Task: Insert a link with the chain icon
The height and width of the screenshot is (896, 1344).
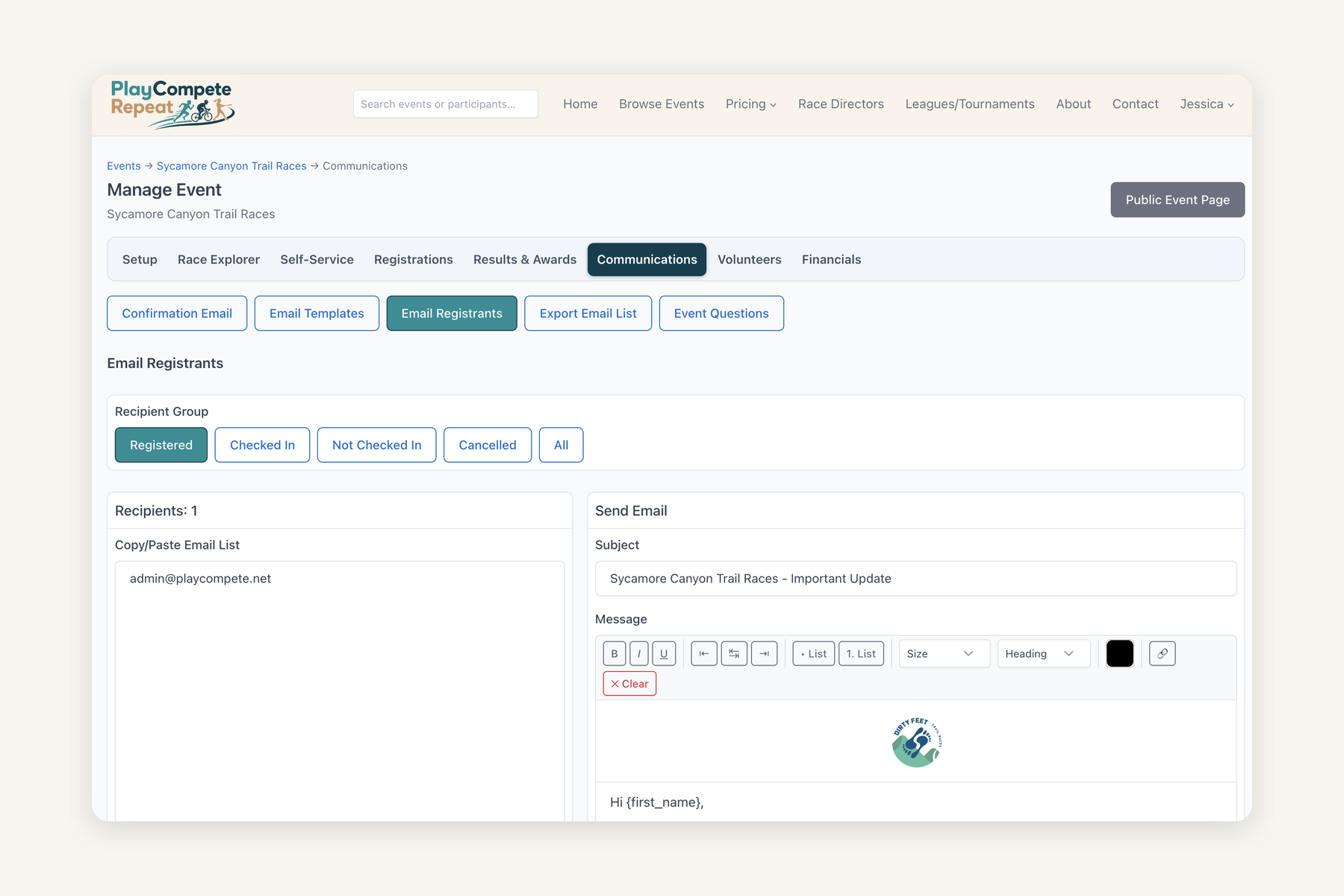Action: (1162, 653)
